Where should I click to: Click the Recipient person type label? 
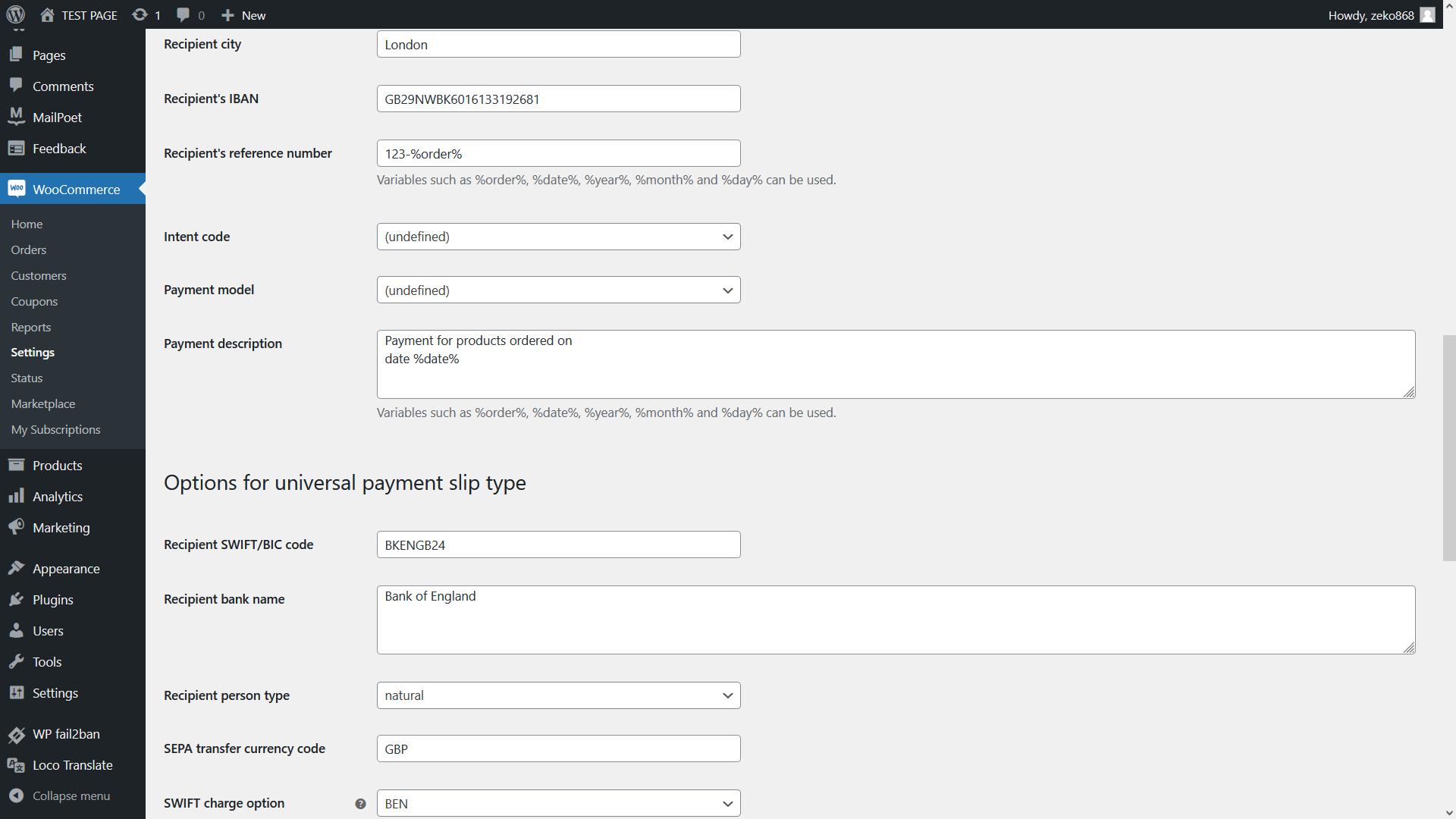pyautogui.click(x=227, y=695)
